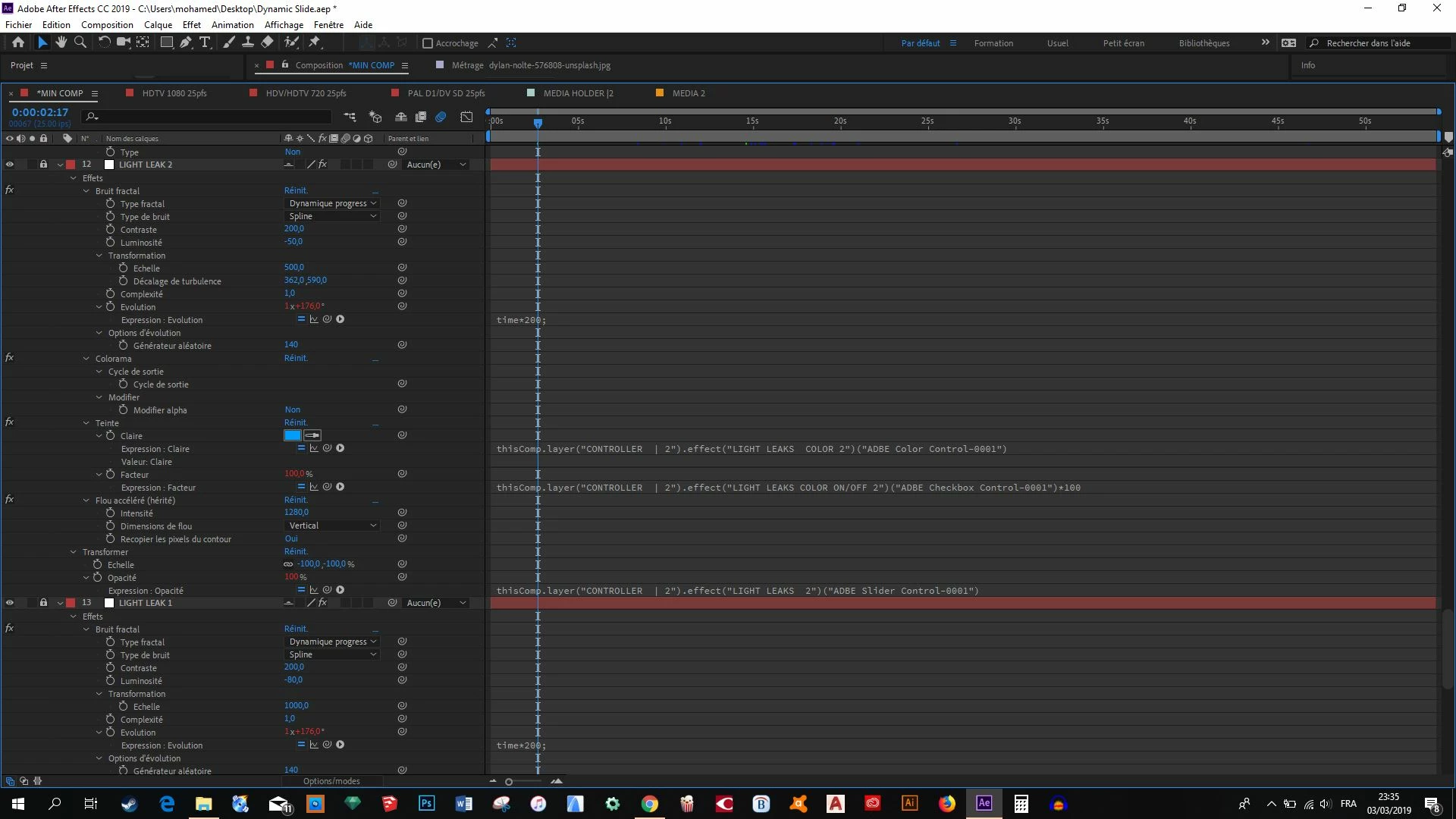The image size is (1456, 819).
Task: Select the Puppet Pin tool
Action: point(315,42)
